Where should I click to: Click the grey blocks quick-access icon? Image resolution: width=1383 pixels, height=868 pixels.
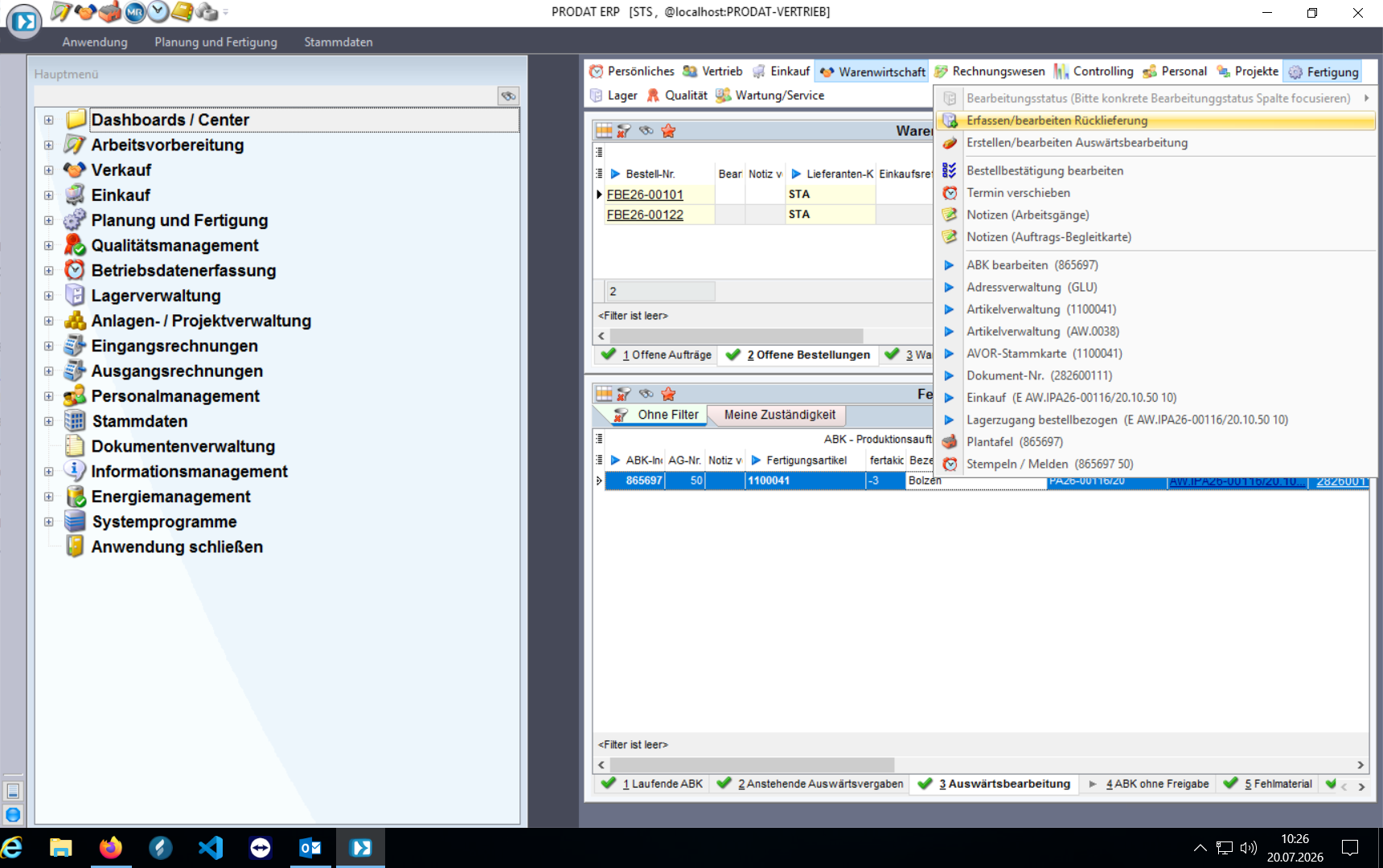[x=207, y=11]
